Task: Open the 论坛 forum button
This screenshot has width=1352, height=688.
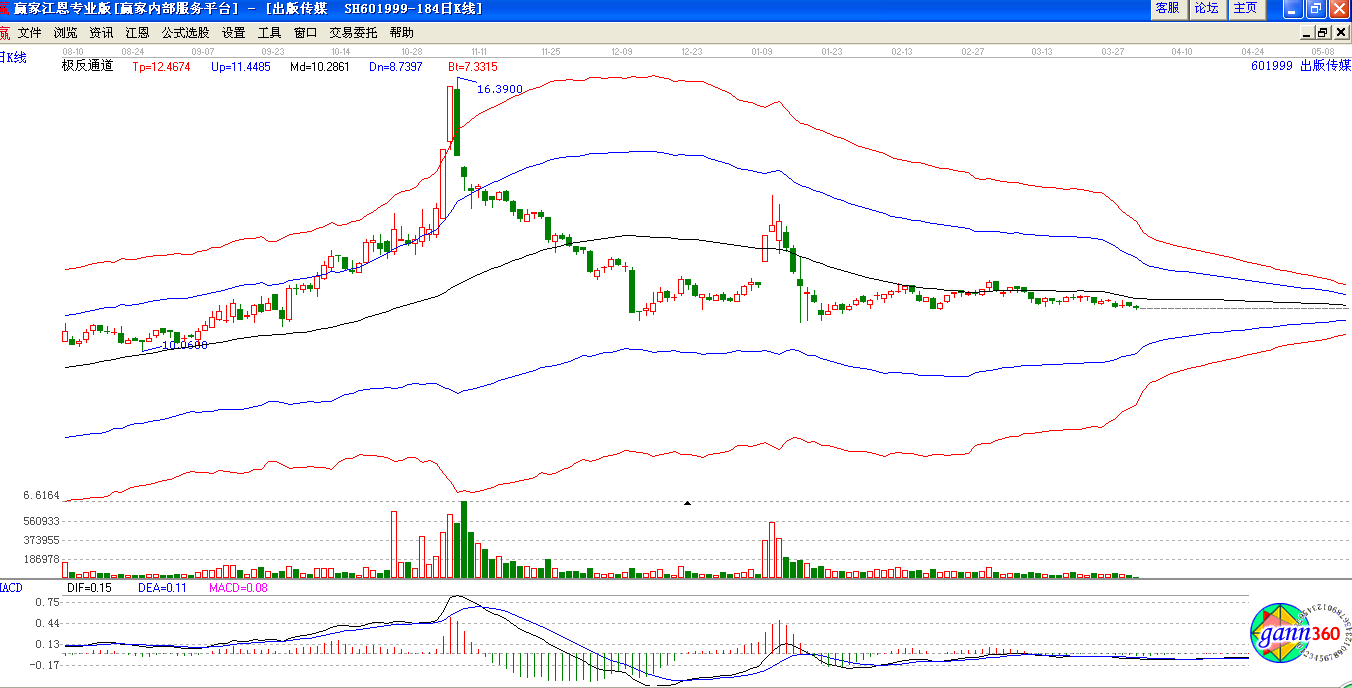Action: point(1206,9)
